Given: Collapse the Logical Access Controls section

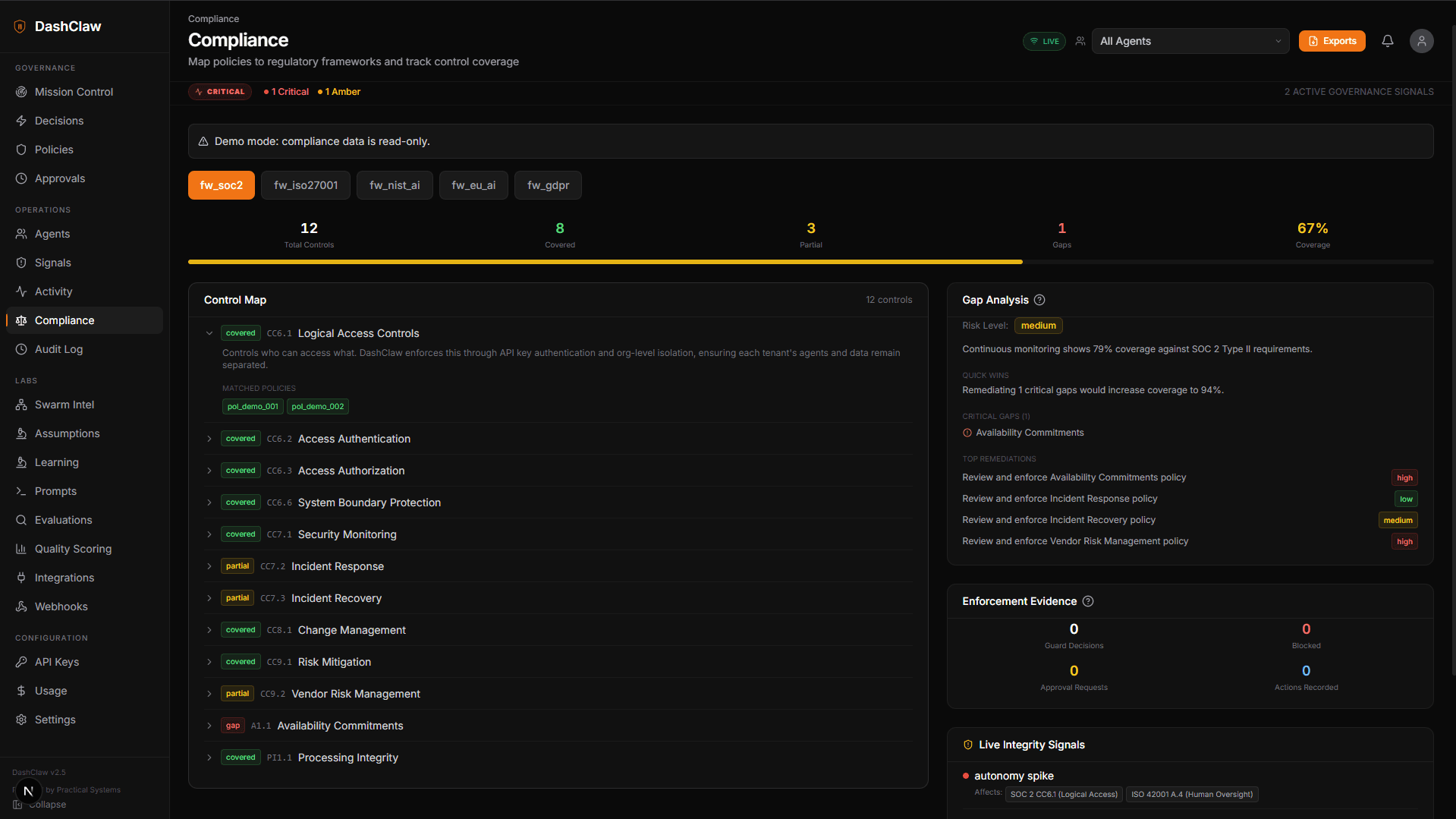Looking at the screenshot, I should [209, 332].
